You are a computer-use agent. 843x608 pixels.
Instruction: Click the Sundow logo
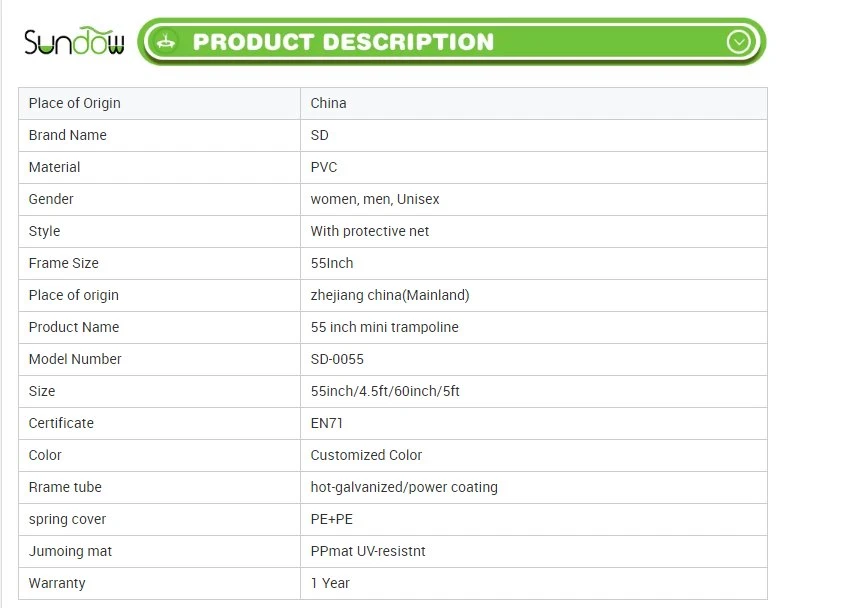(x=74, y=41)
